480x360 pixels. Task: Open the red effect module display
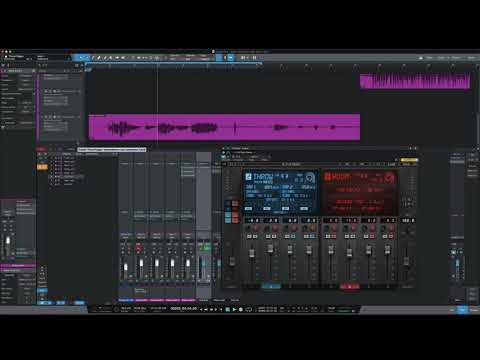[x=359, y=192]
